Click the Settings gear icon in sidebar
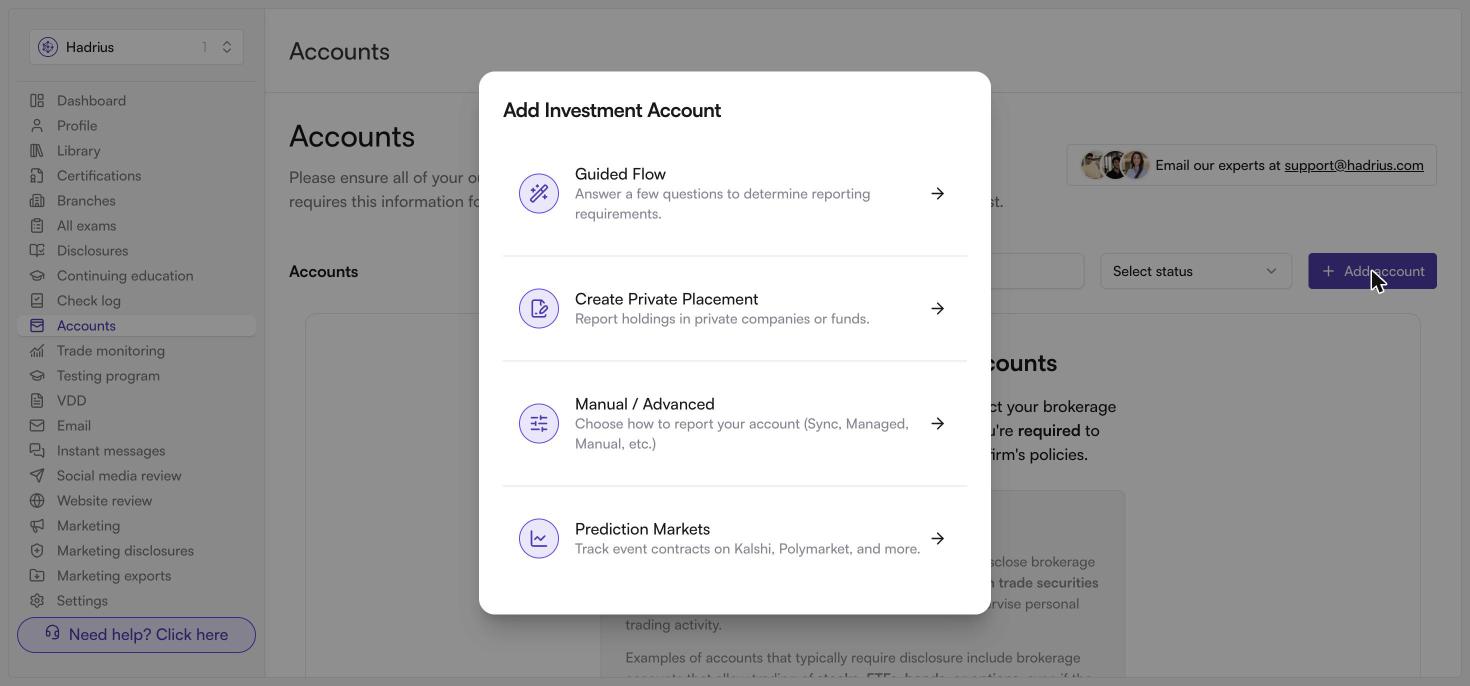The image size is (1470, 686). coord(37,601)
